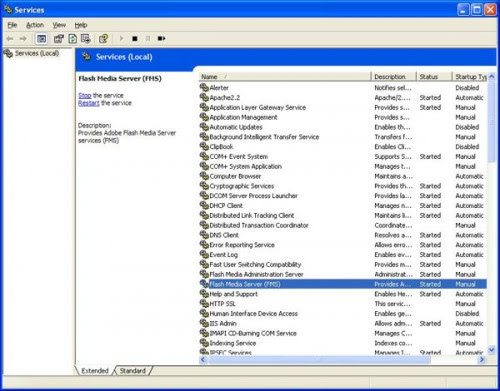Image resolution: width=500 pixels, height=391 pixels.
Task: Click the Pause Service toolbar icon
Action: pyautogui.click(x=148, y=39)
